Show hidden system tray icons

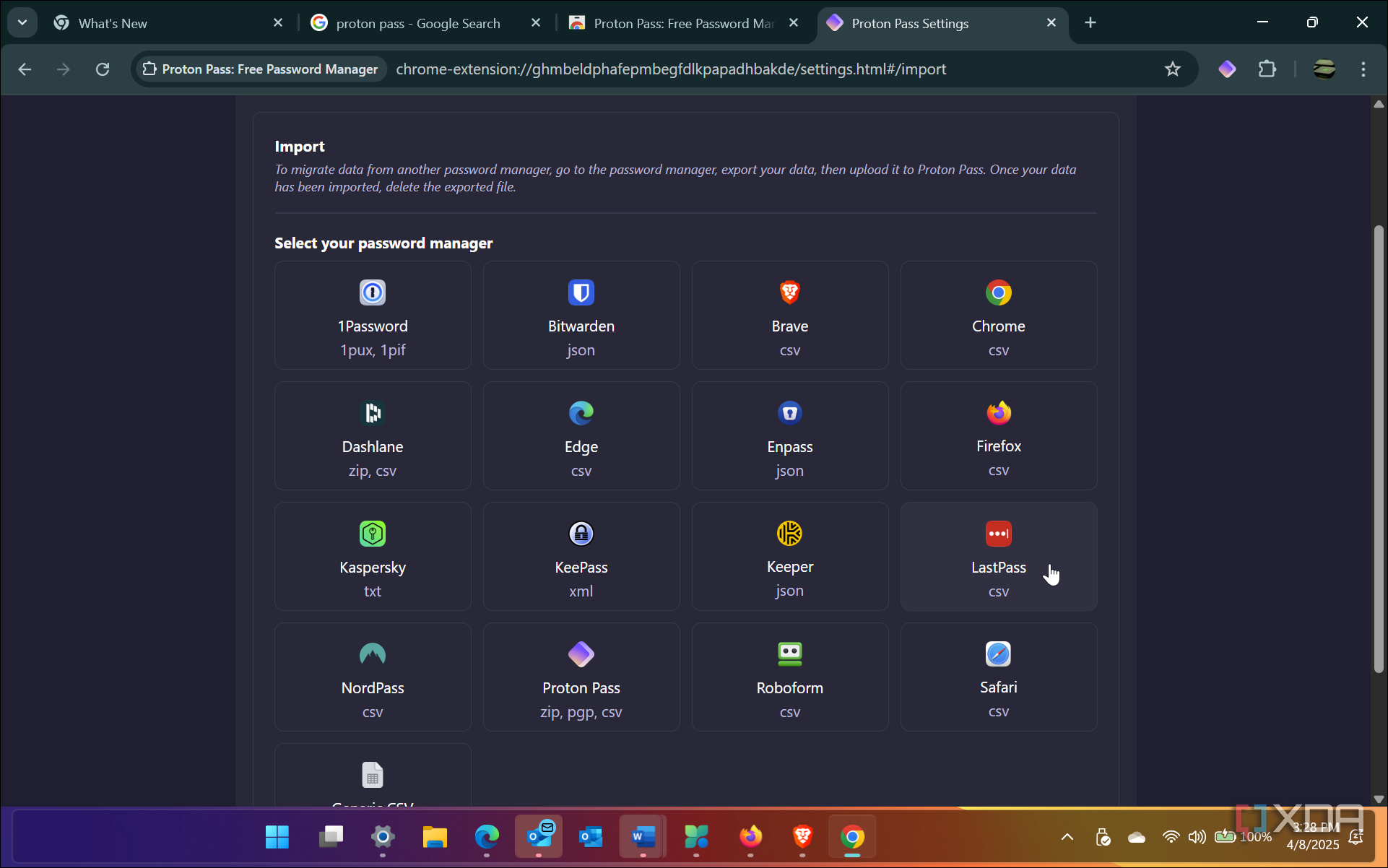1067,837
